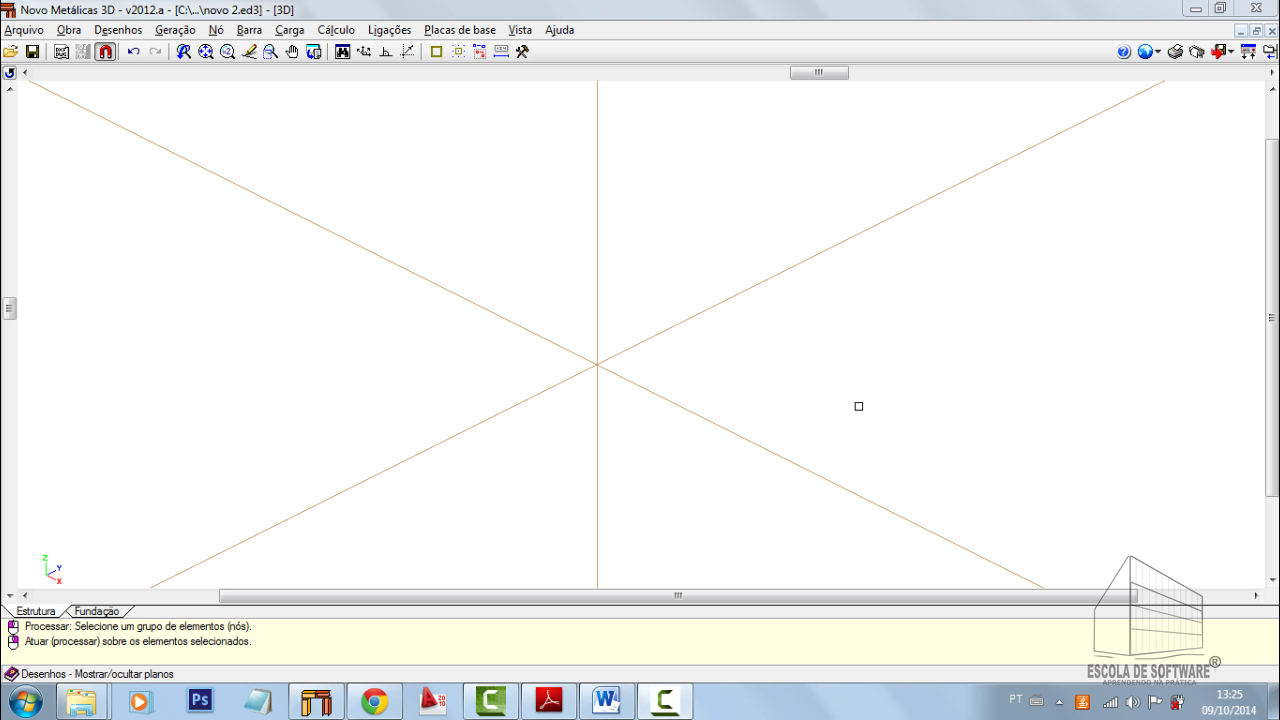Toggle the red magnet snap button
This screenshot has width=1280, height=720.
coord(105,52)
